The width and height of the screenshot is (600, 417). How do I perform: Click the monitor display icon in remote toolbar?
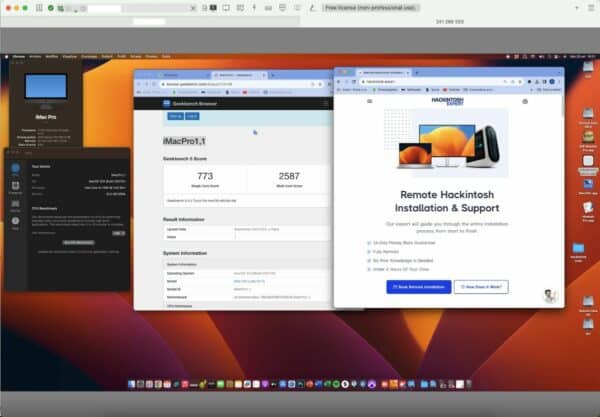[x=226, y=8]
